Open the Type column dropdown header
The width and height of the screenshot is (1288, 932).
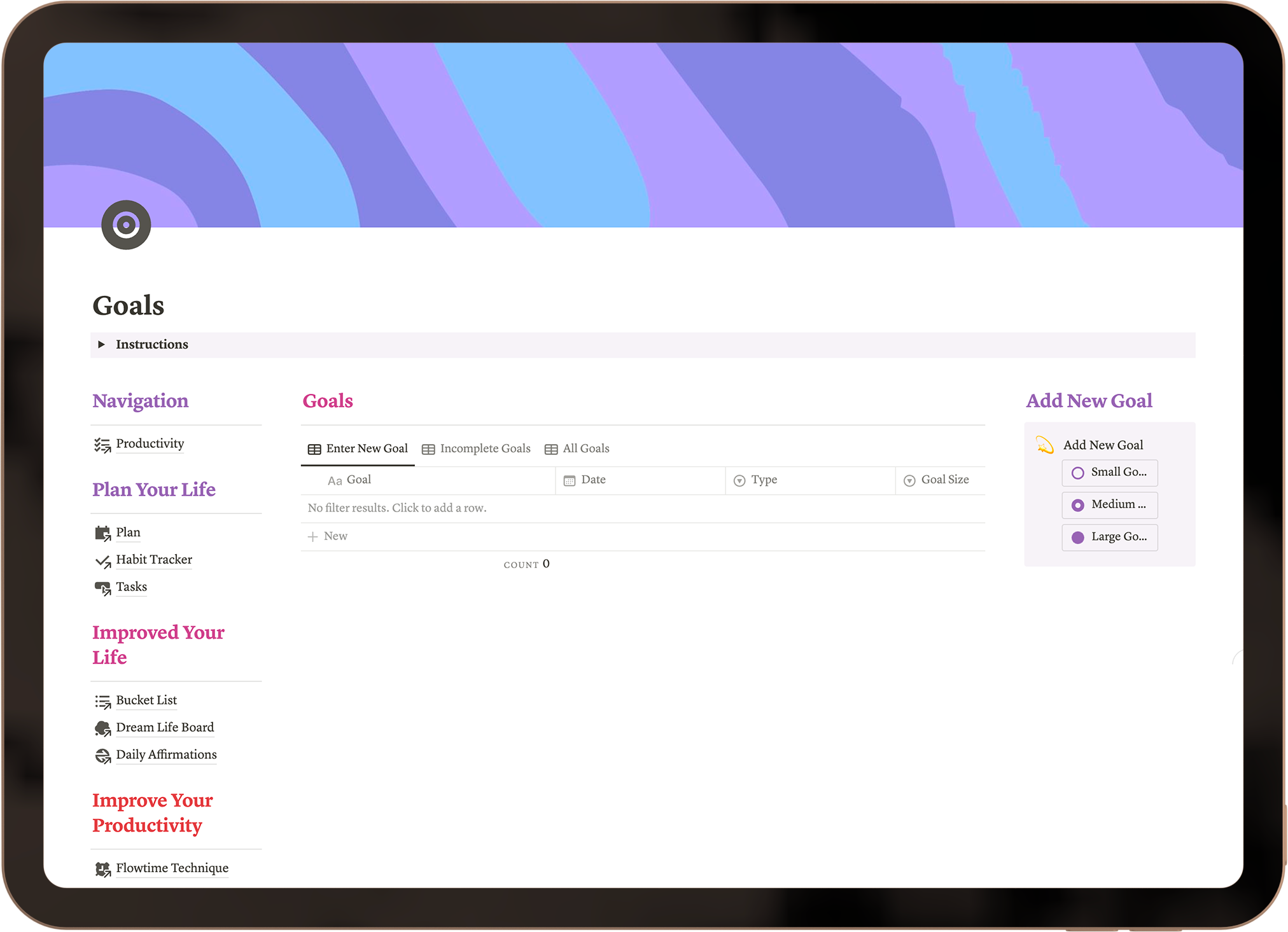point(764,480)
